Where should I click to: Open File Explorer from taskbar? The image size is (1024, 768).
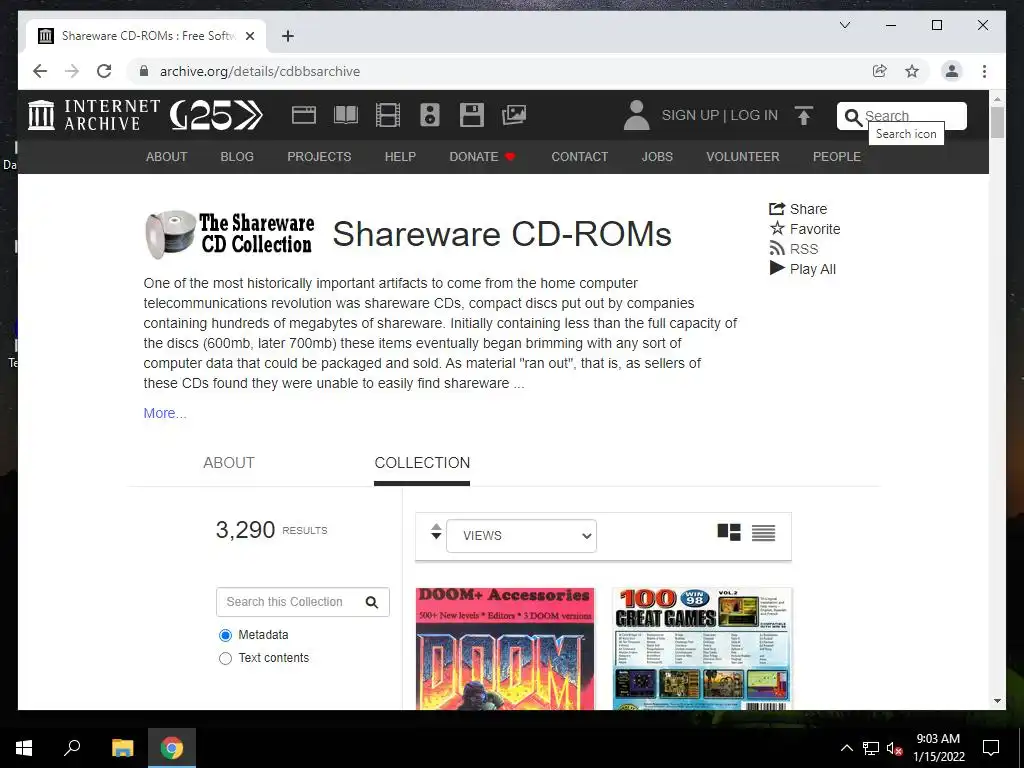point(122,748)
